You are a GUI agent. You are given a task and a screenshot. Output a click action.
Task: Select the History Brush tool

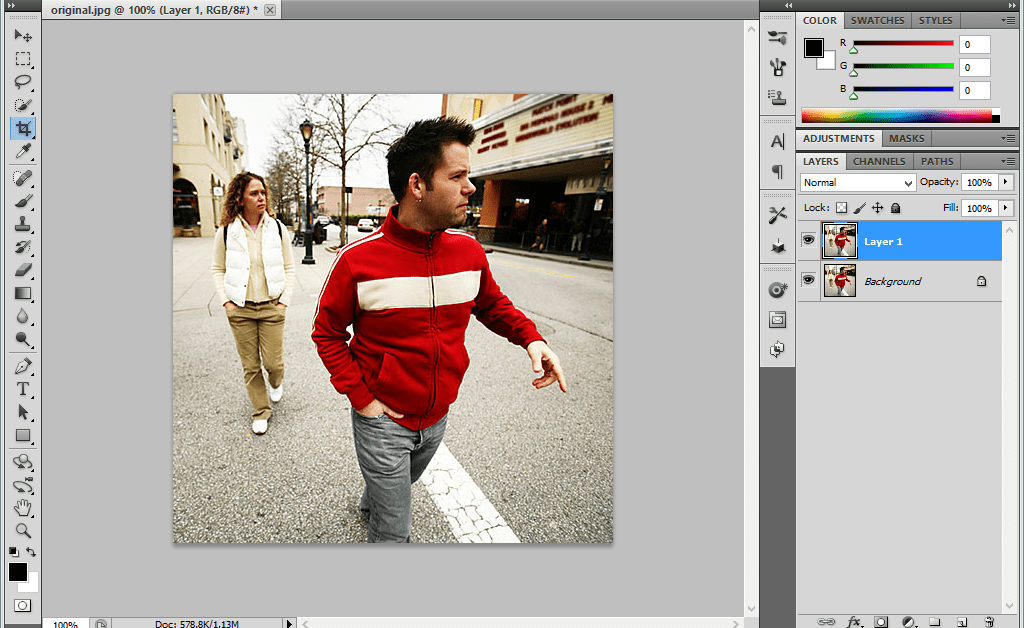pos(23,247)
